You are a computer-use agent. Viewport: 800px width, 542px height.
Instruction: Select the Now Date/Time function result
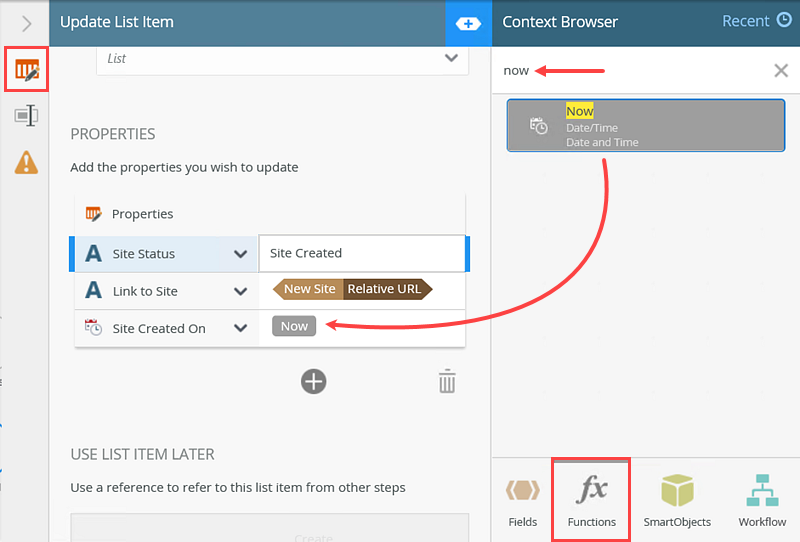(645, 126)
